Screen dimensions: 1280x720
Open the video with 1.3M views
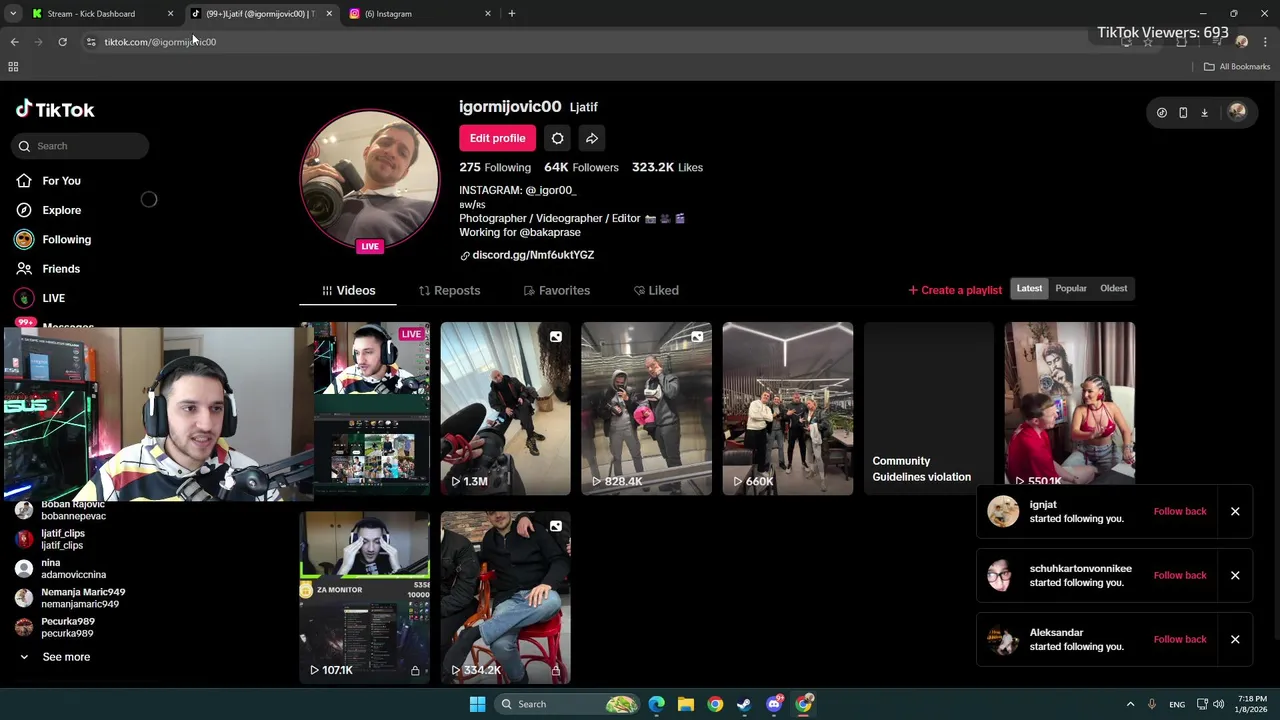pyautogui.click(x=506, y=408)
